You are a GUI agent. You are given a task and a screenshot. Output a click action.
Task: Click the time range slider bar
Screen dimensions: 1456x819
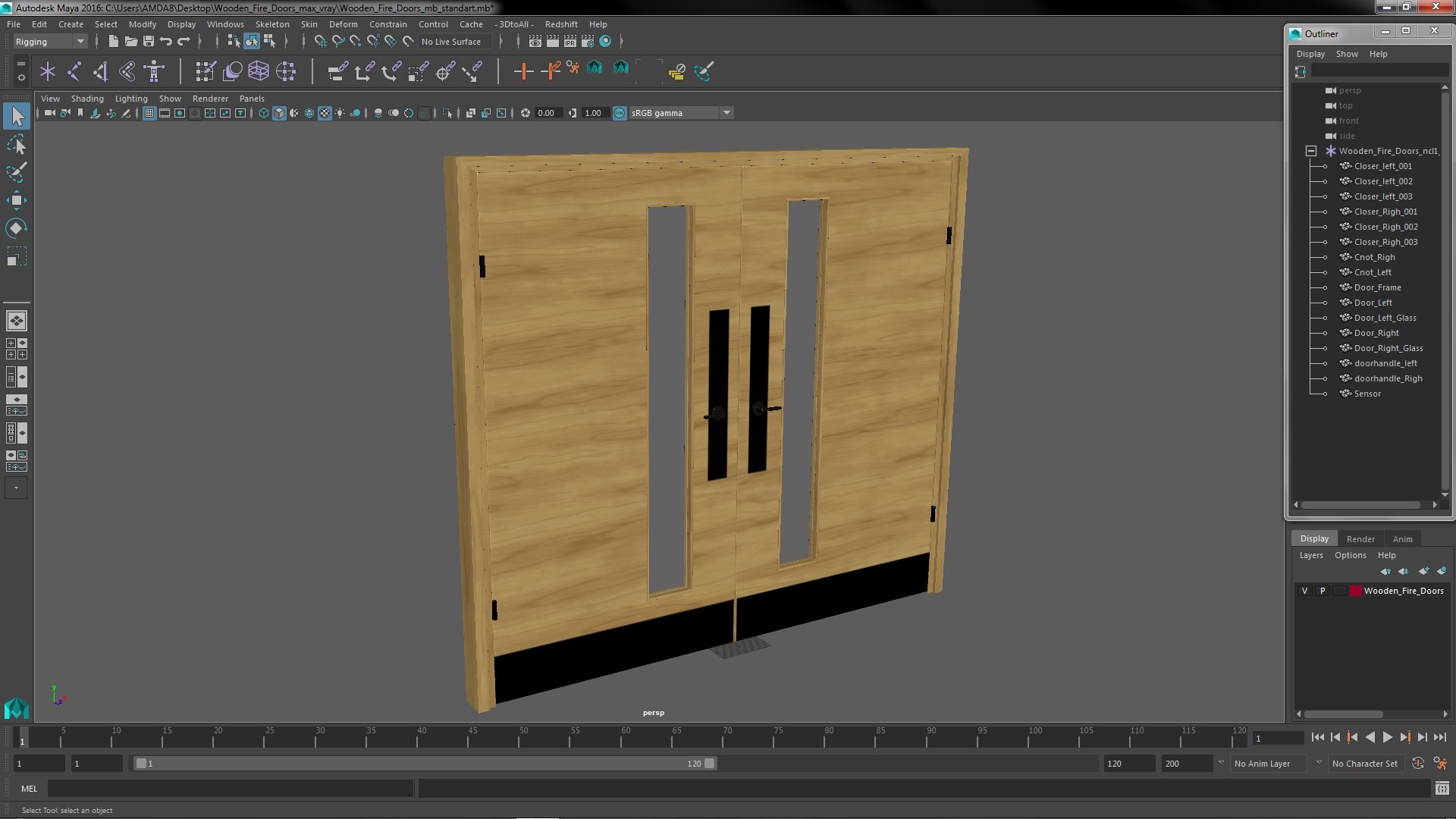(425, 764)
